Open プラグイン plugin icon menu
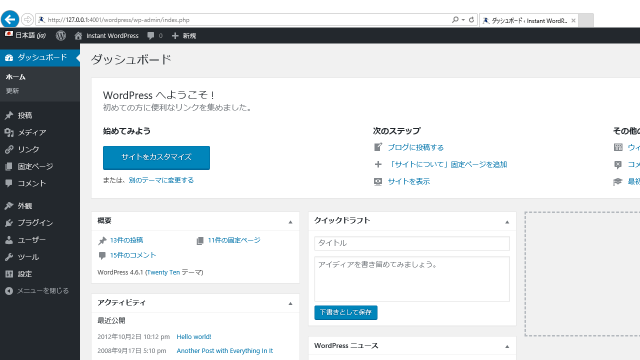Screen dimensions: 640x360 click(x=9, y=223)
